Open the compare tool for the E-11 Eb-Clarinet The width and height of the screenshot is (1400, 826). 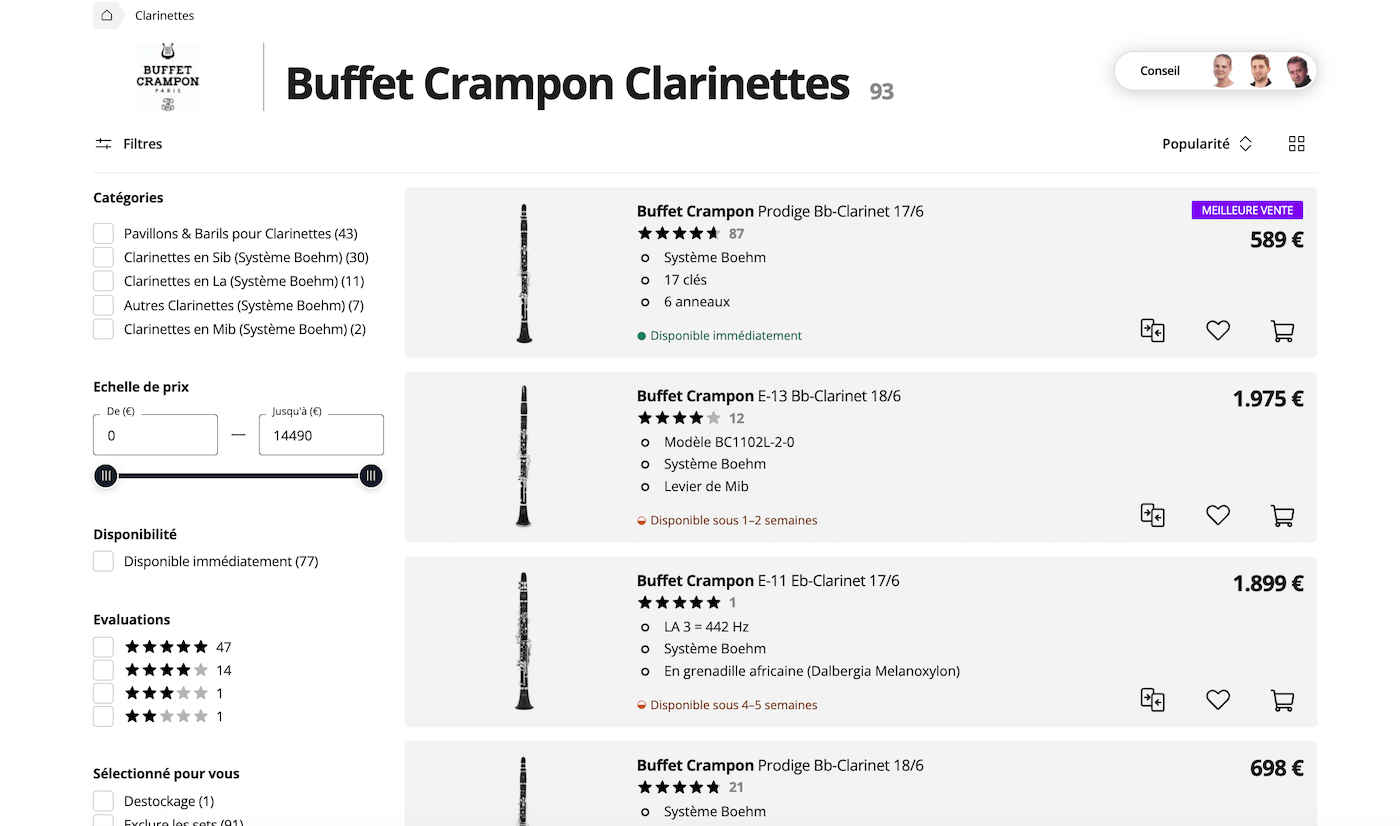(x=1153, y=700)
